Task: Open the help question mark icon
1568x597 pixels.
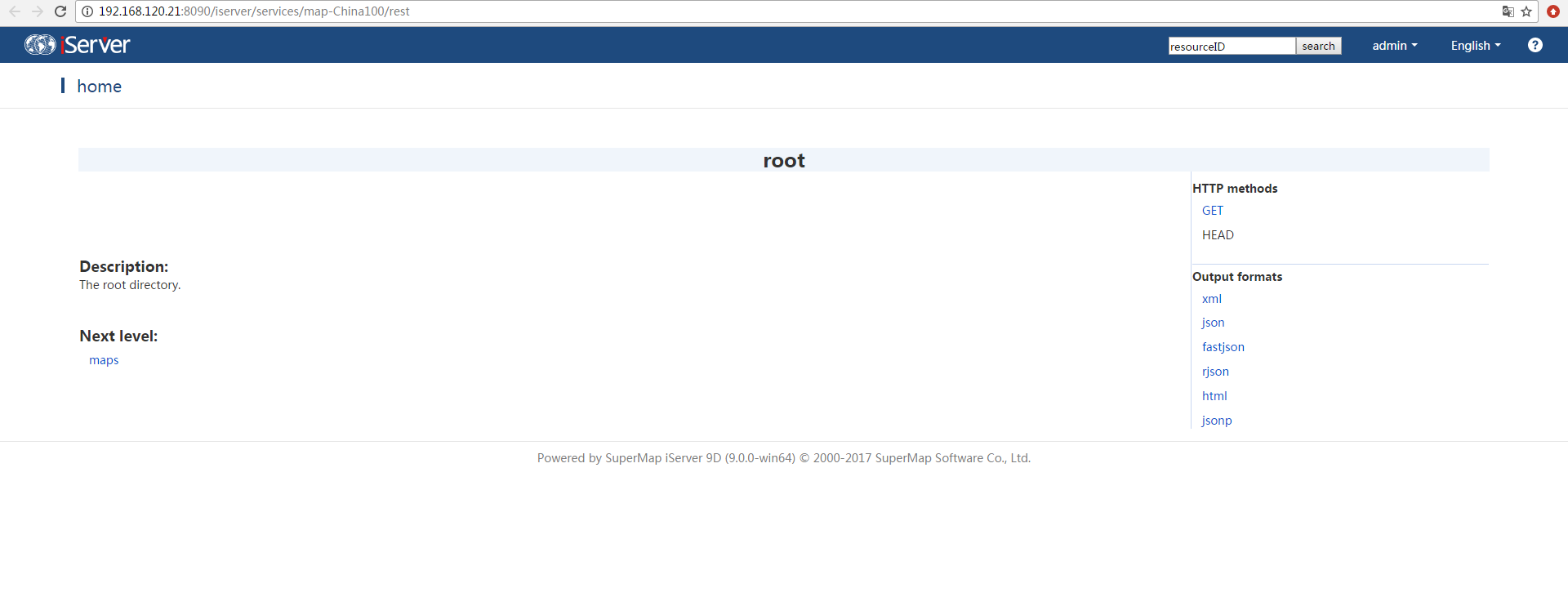Action: [x=1535, y=46]
